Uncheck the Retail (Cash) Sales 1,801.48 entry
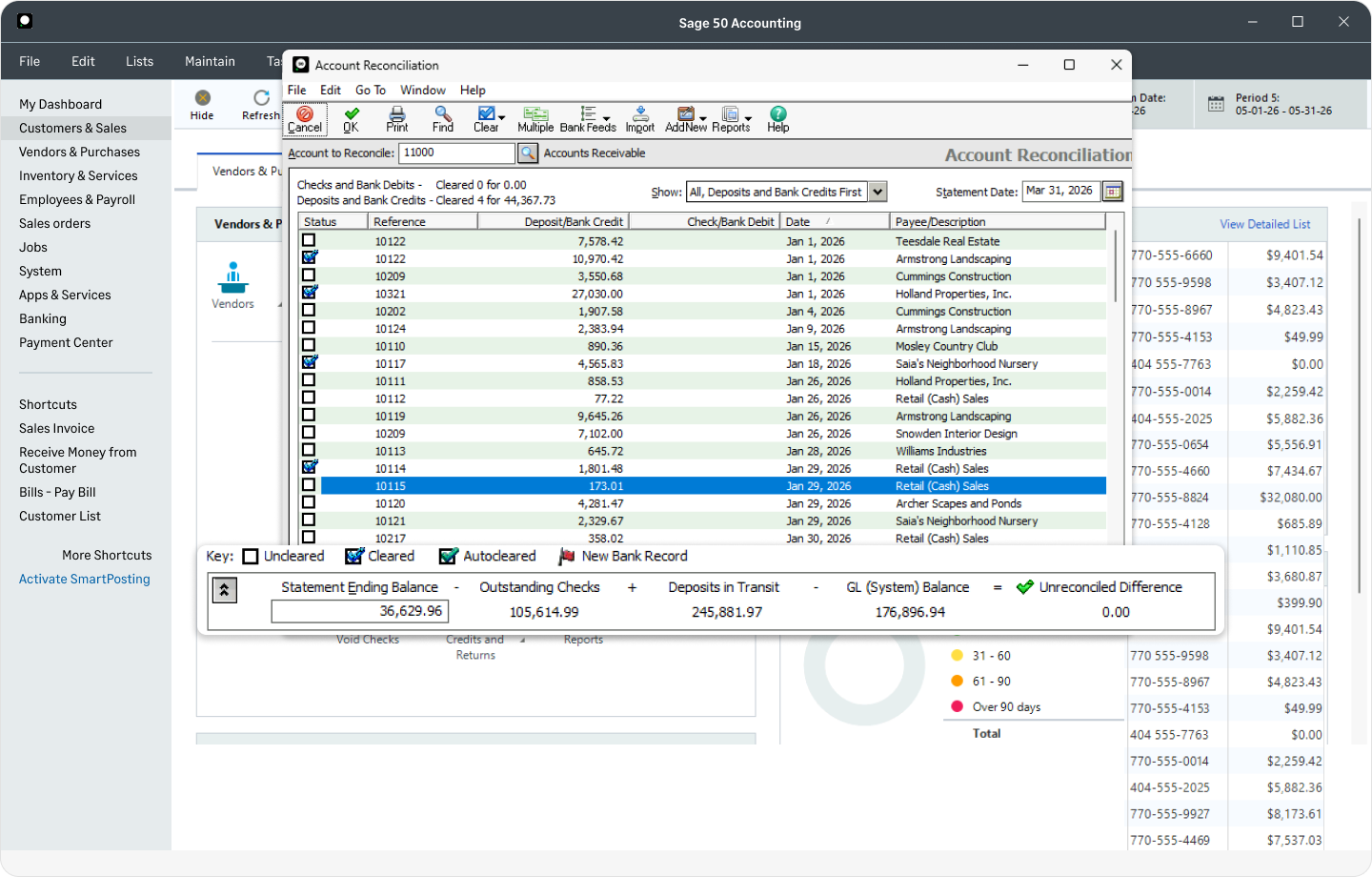1372x877 pixels. pos(309,467)
